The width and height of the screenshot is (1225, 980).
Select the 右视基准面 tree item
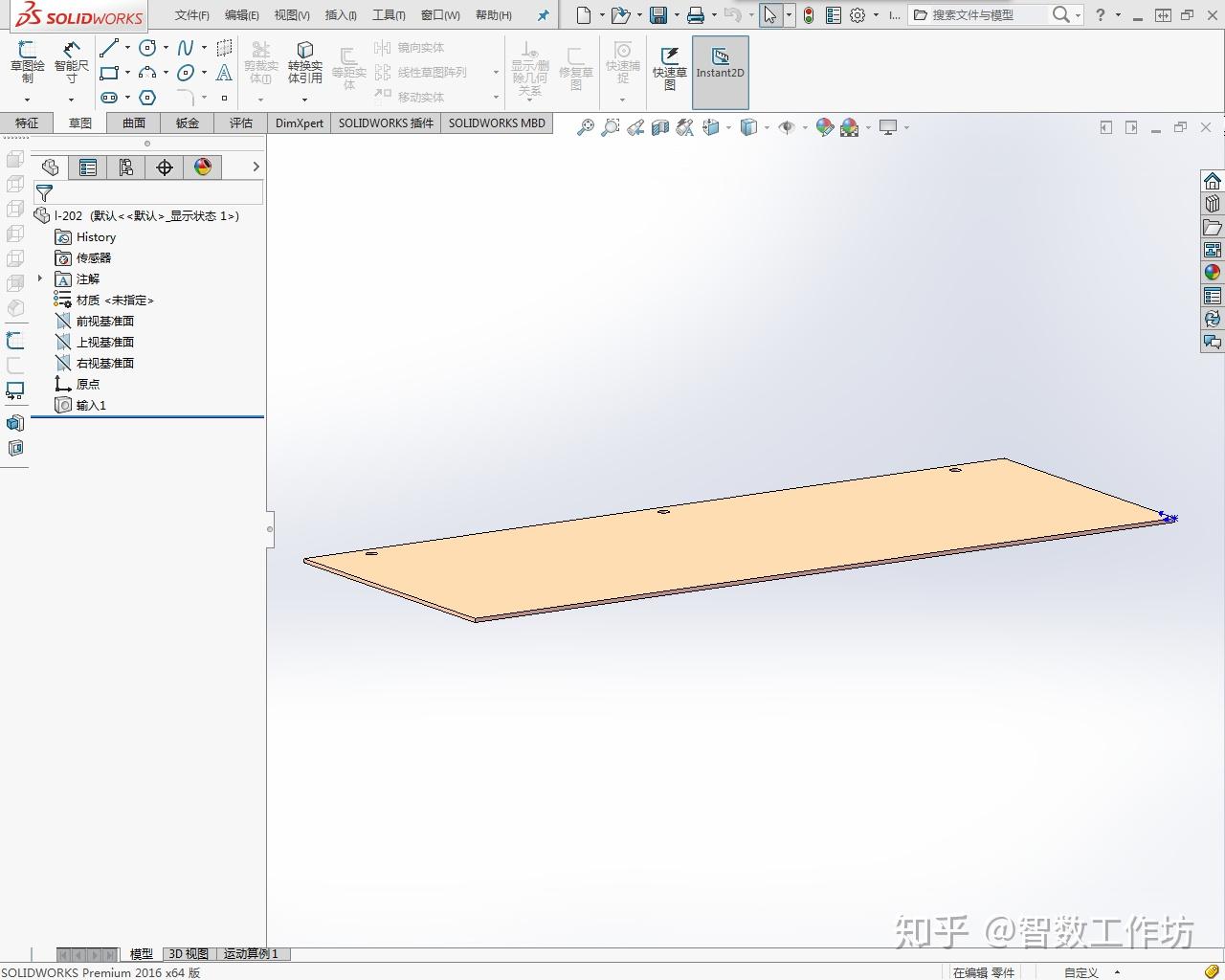coord(105,363)
